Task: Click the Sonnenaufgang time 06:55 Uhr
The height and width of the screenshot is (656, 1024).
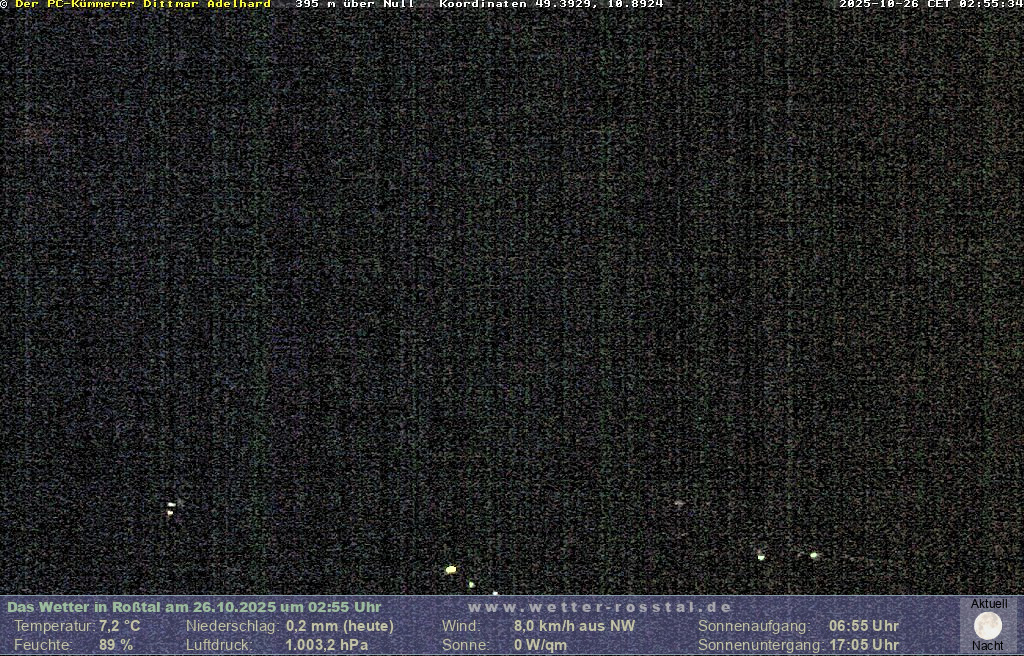Action: tap(864, 626)
